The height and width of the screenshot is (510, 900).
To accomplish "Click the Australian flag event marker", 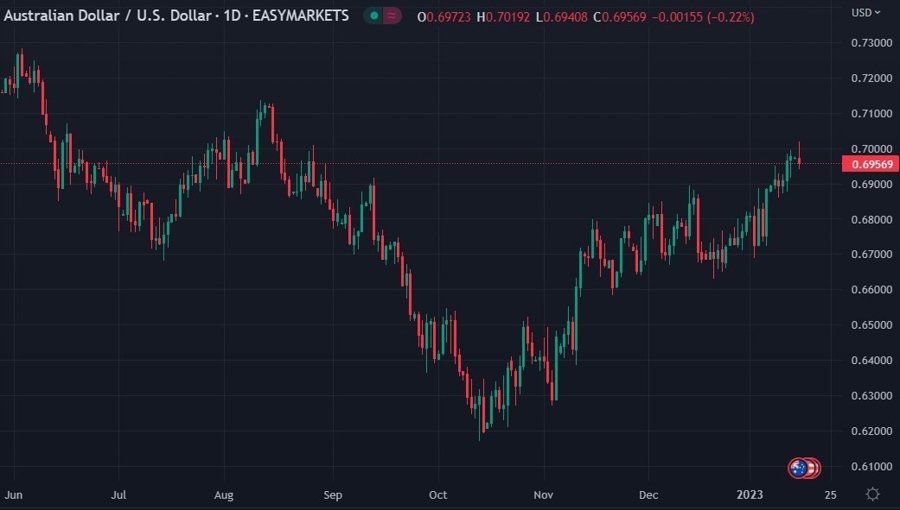I will [797, 467].
